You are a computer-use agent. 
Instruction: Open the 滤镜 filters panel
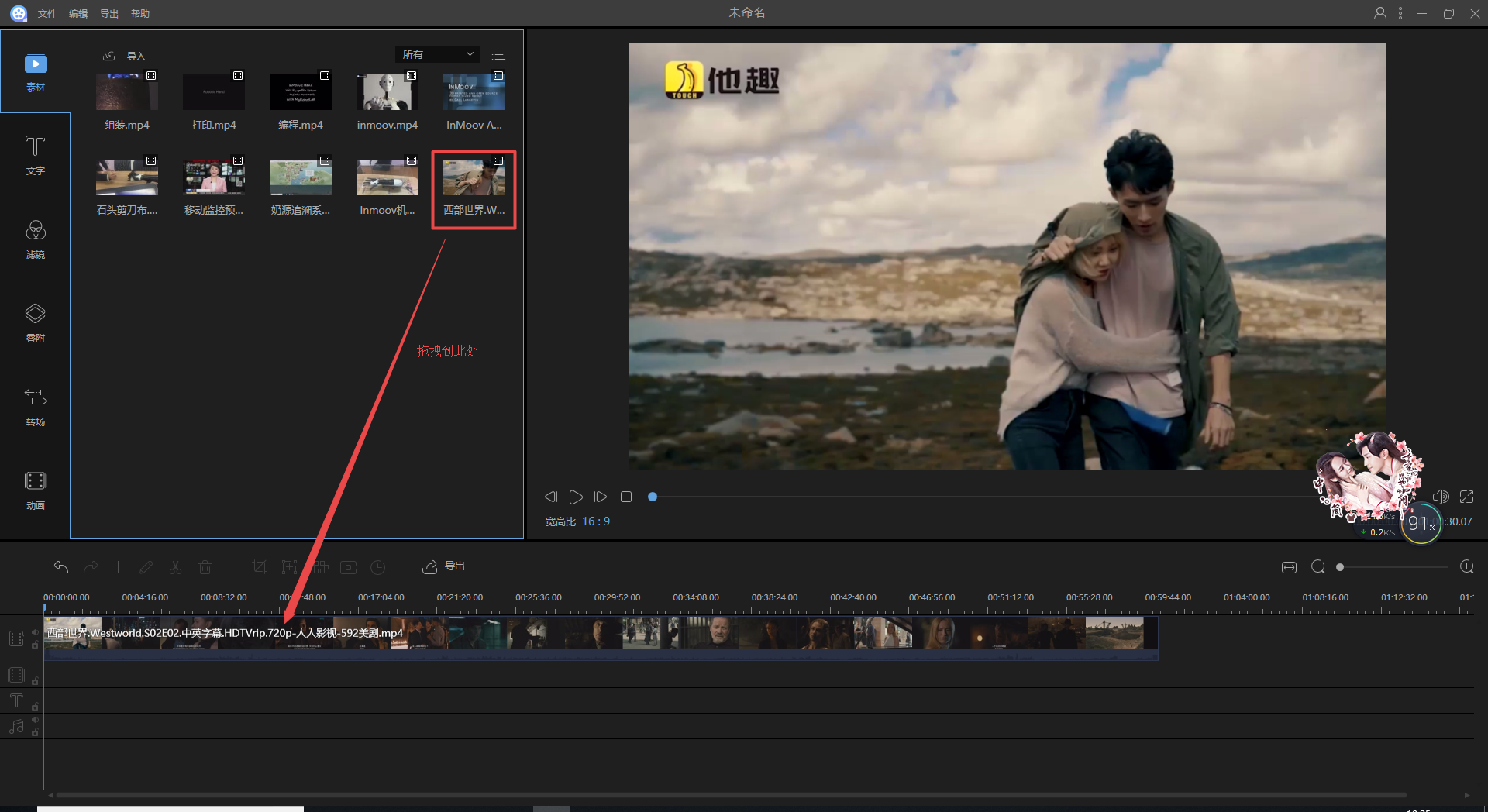click(36, 239)
